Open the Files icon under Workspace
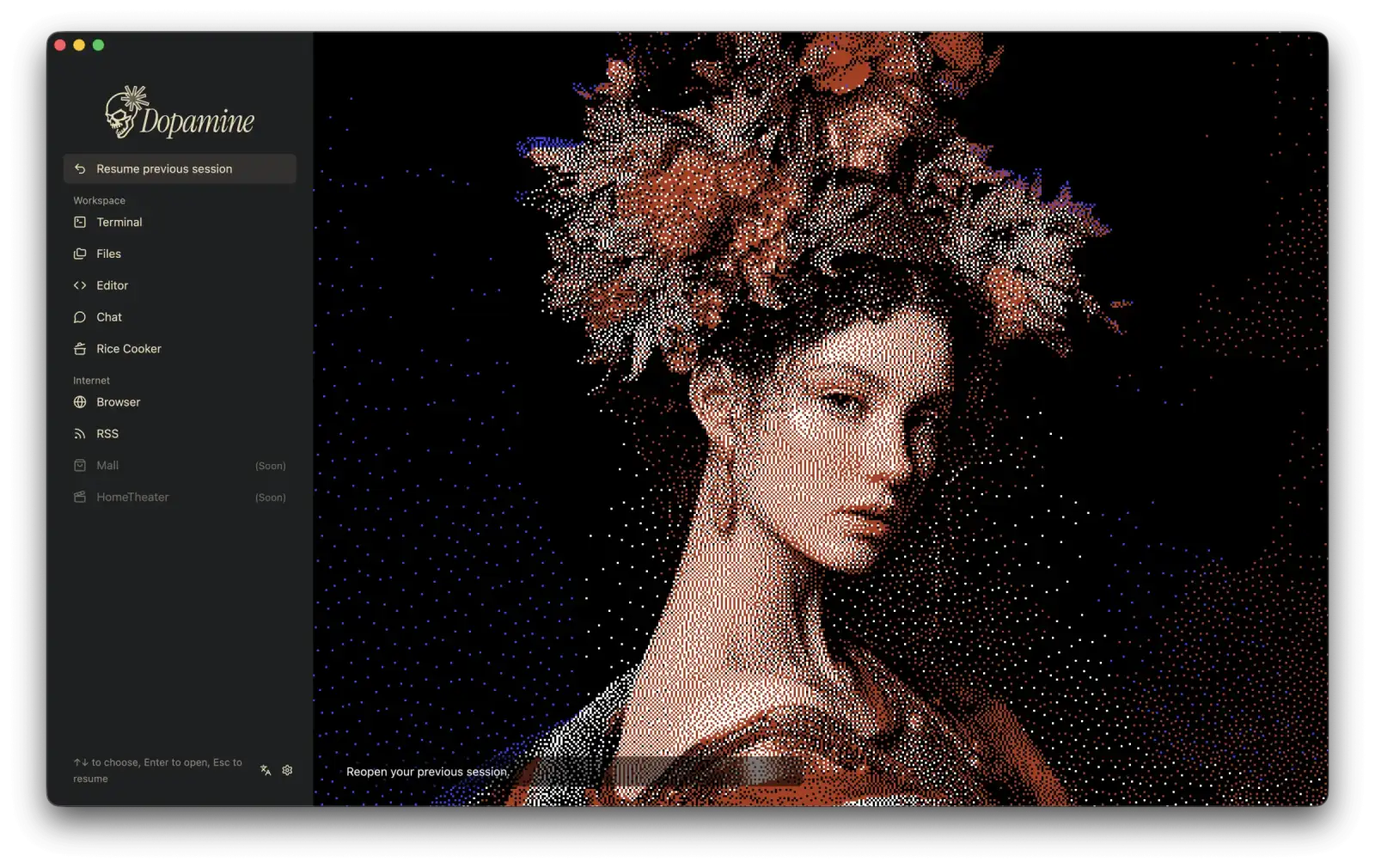The image size is (1375, 868). coord(80,254)
